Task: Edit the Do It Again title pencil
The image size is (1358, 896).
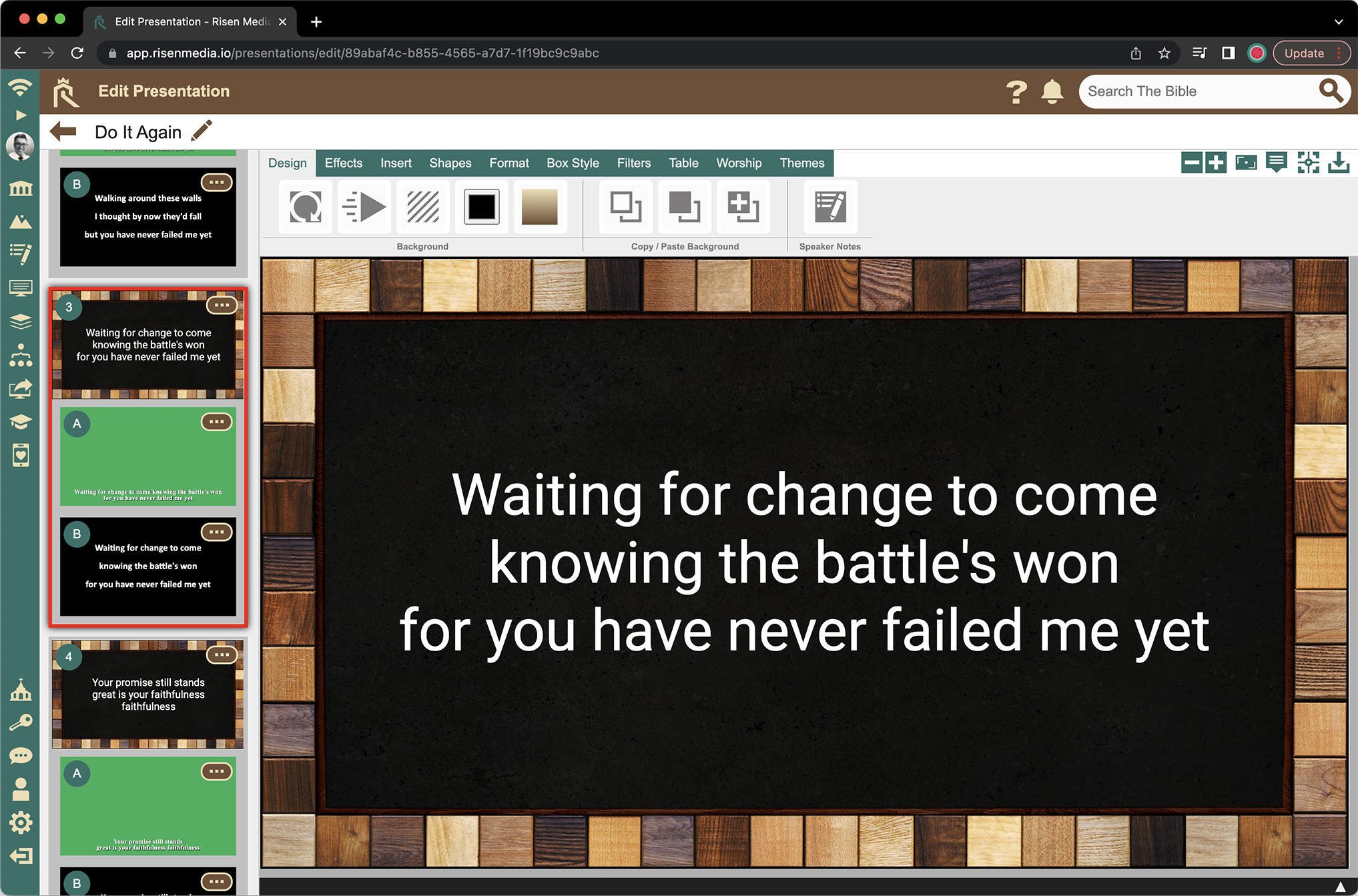Action: 202,131
